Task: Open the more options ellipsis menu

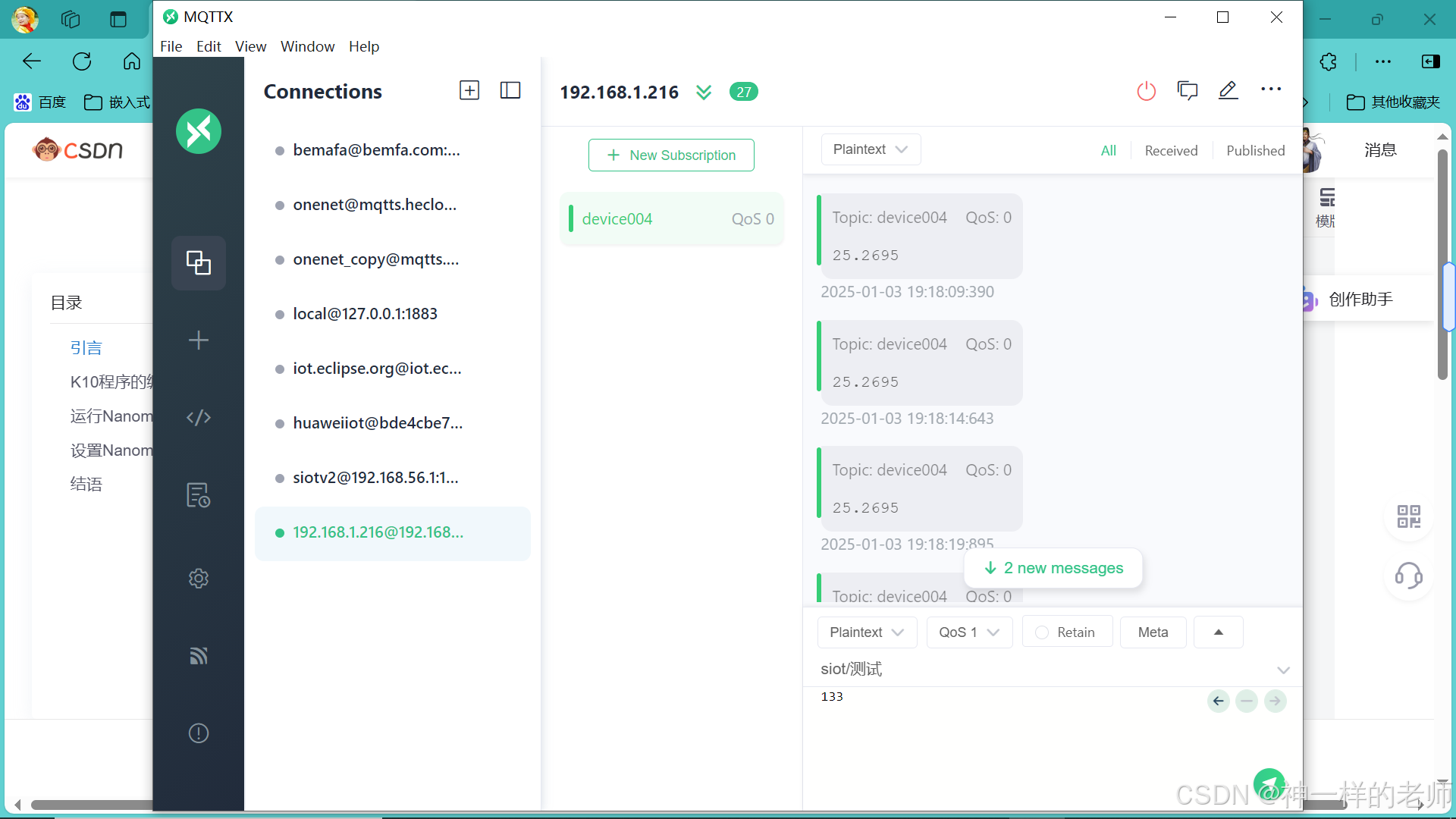Action: 1271,89
